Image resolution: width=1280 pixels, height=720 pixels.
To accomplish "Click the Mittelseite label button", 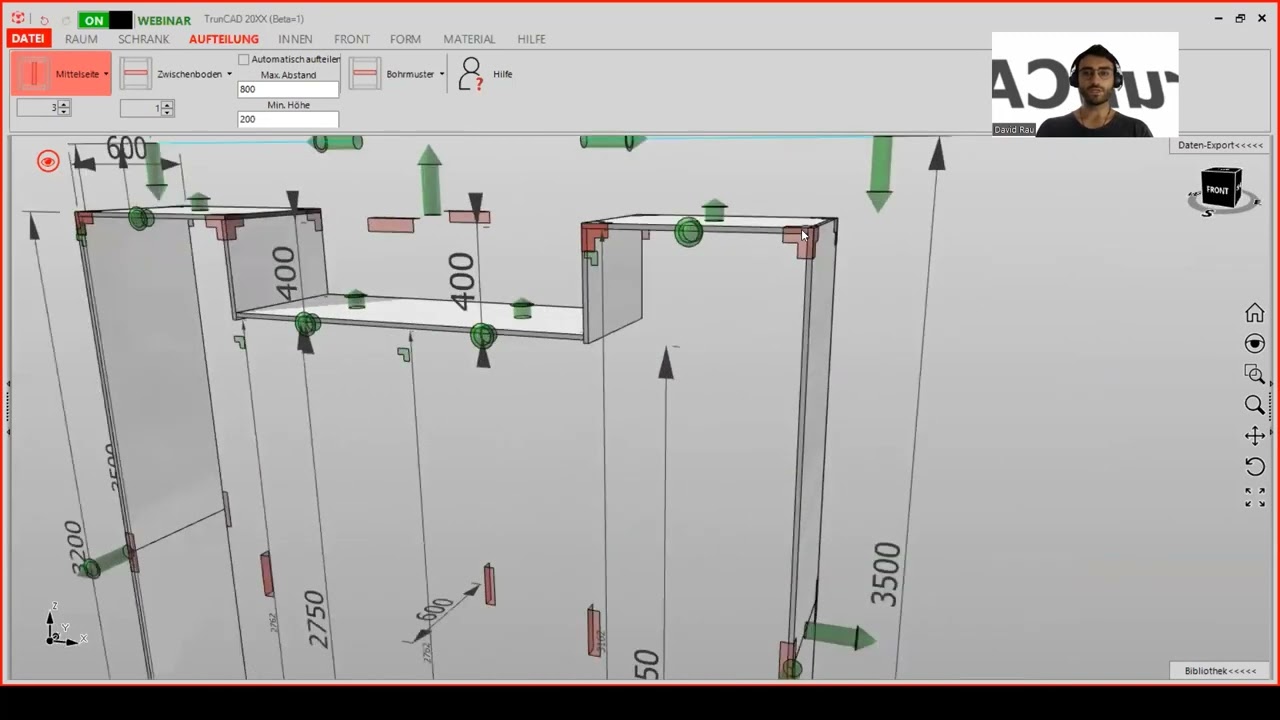I will point(77,74).
